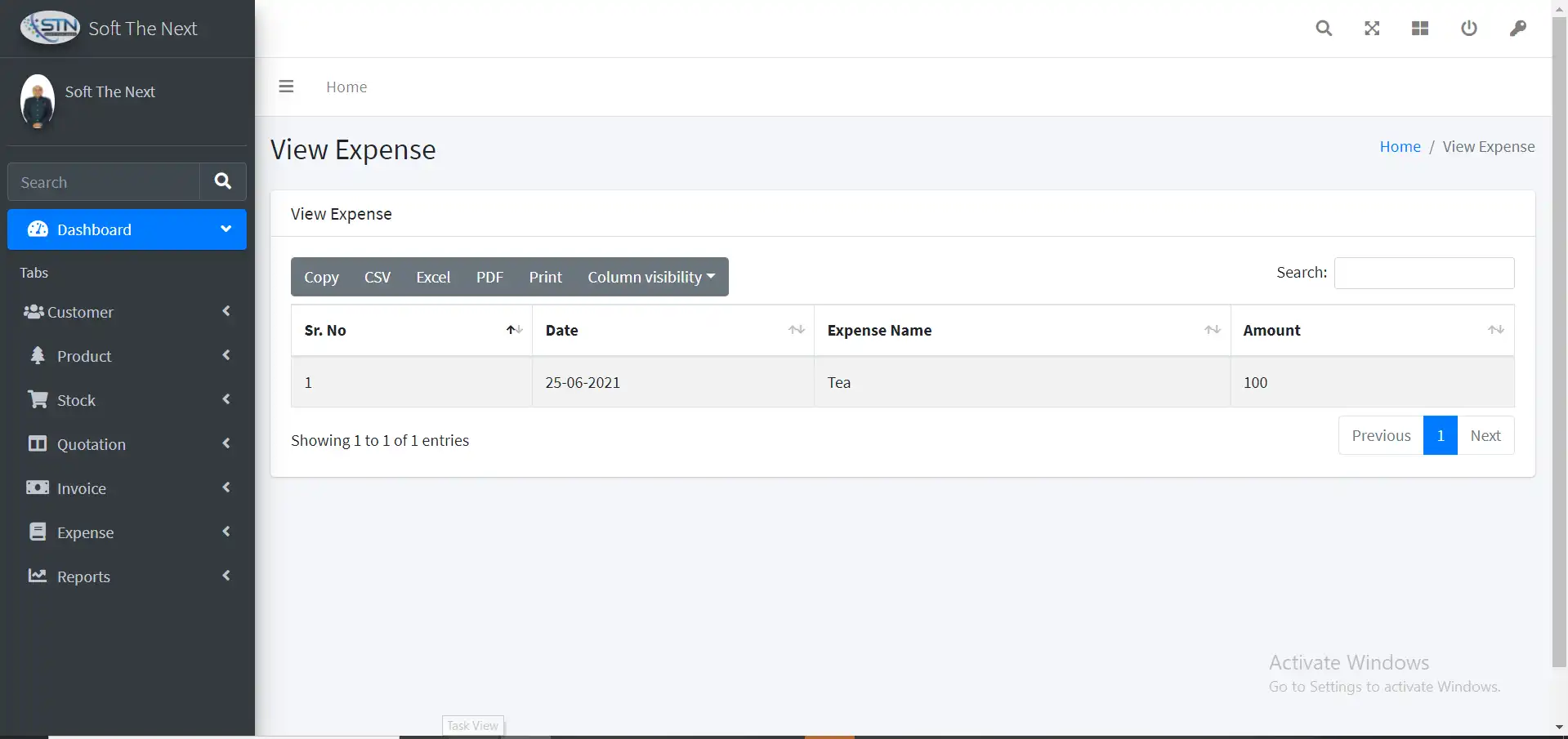Screen dimensions: 1568x739
Task: Expand the Reports sidebar menu
Action: pos(127,577)
